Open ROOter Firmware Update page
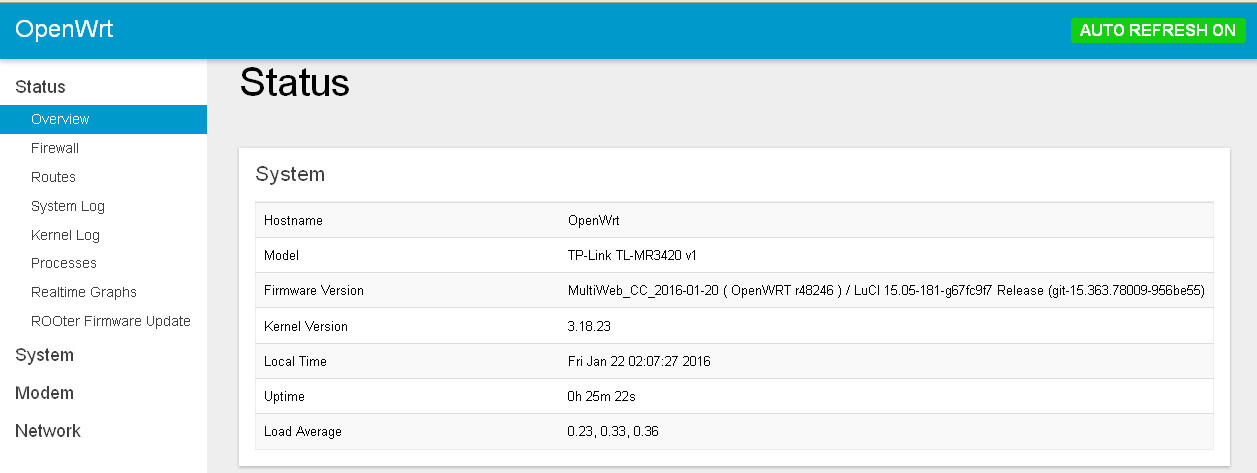This screenshot has height=473, width=1257. (111, 321)
